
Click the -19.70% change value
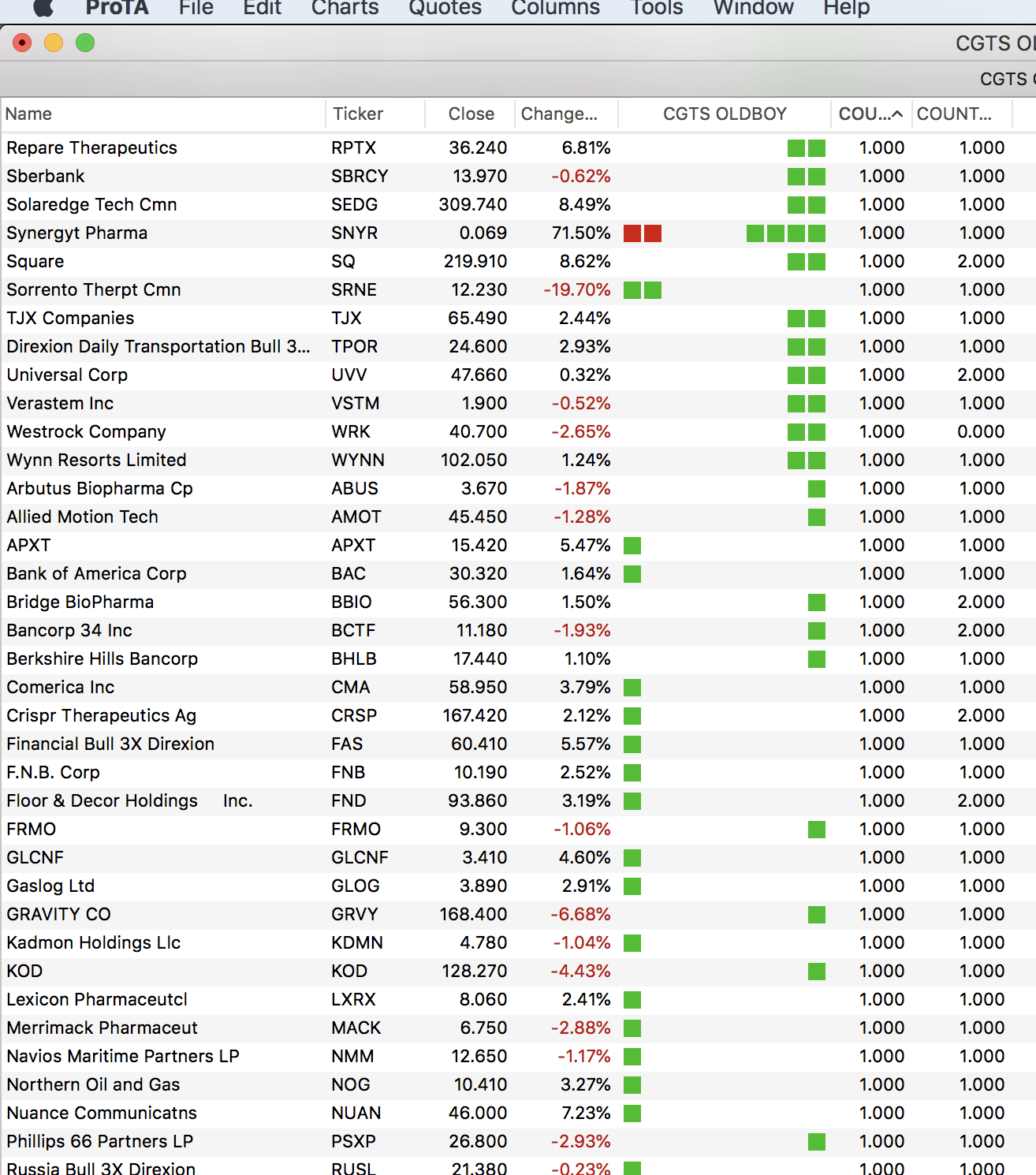click(x=577, y=290)
